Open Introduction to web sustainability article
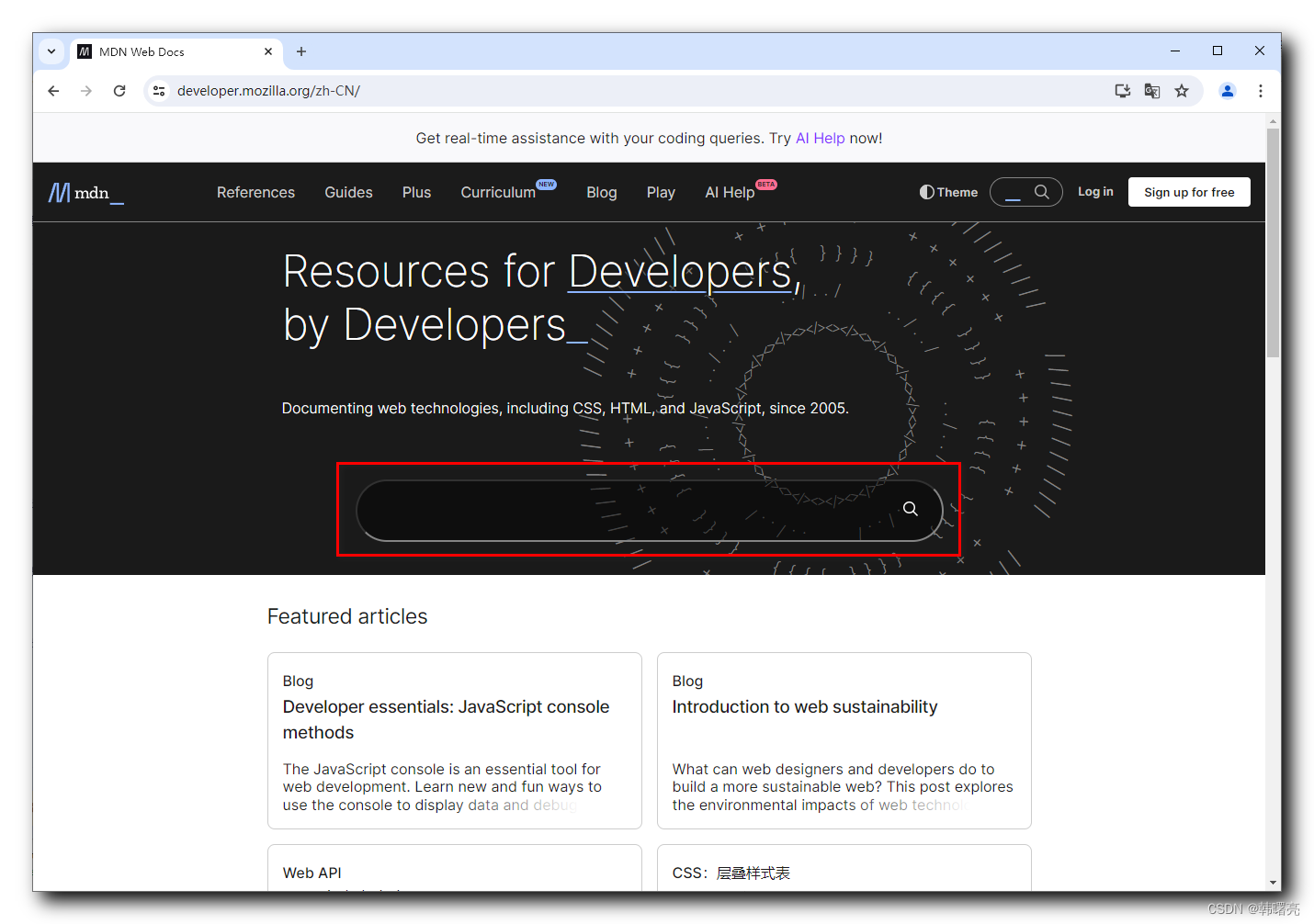The height and width of the screenshot is (924, 1314). [x=805, y=706]
